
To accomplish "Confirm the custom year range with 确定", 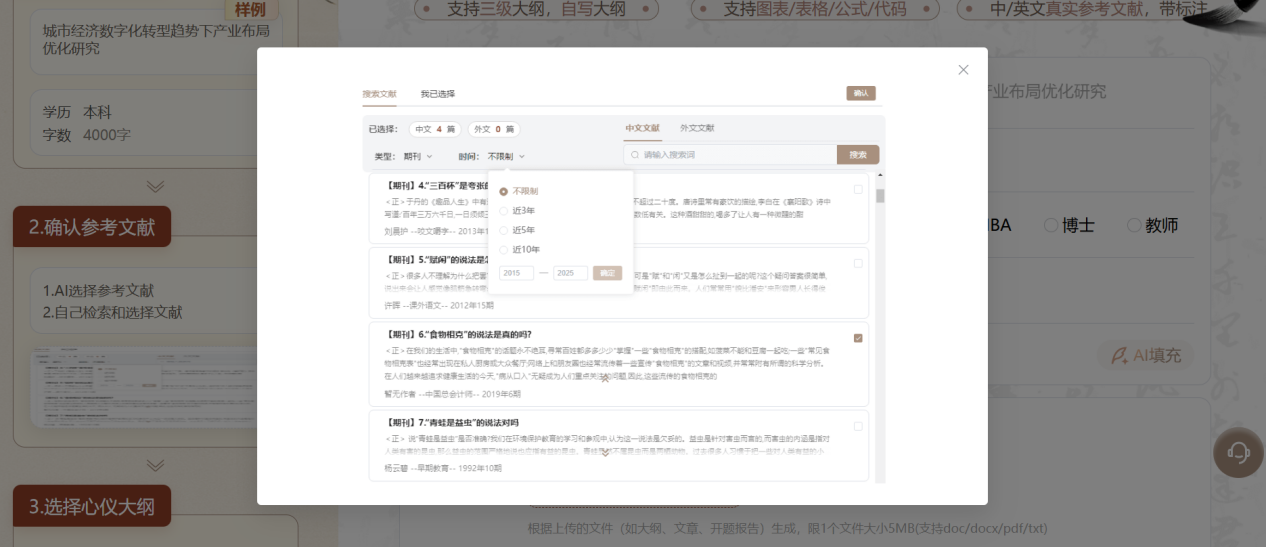I will 607,273.
